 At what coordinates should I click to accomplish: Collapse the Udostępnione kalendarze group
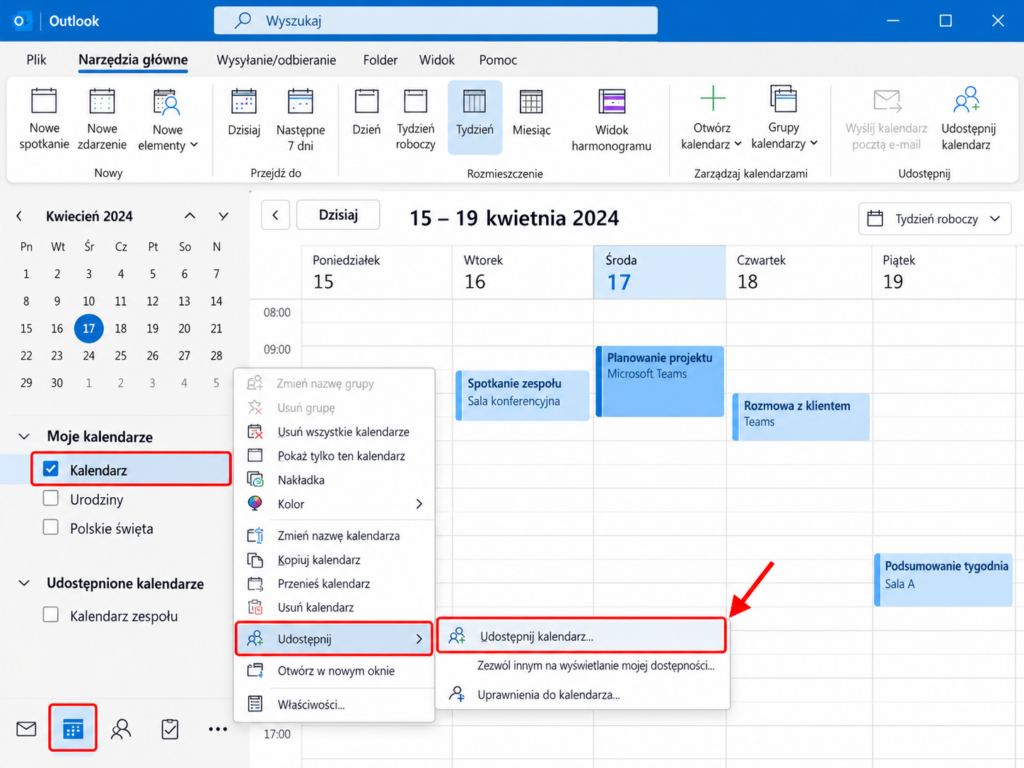point(24,583)
